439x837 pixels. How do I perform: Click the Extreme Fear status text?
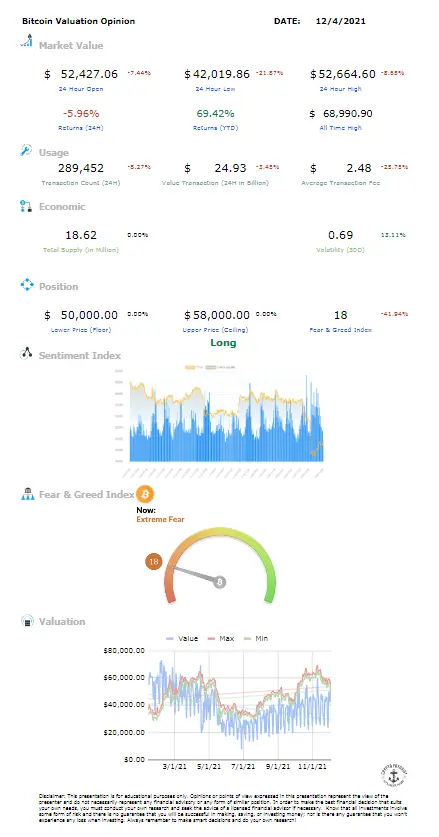pos(161,519)
